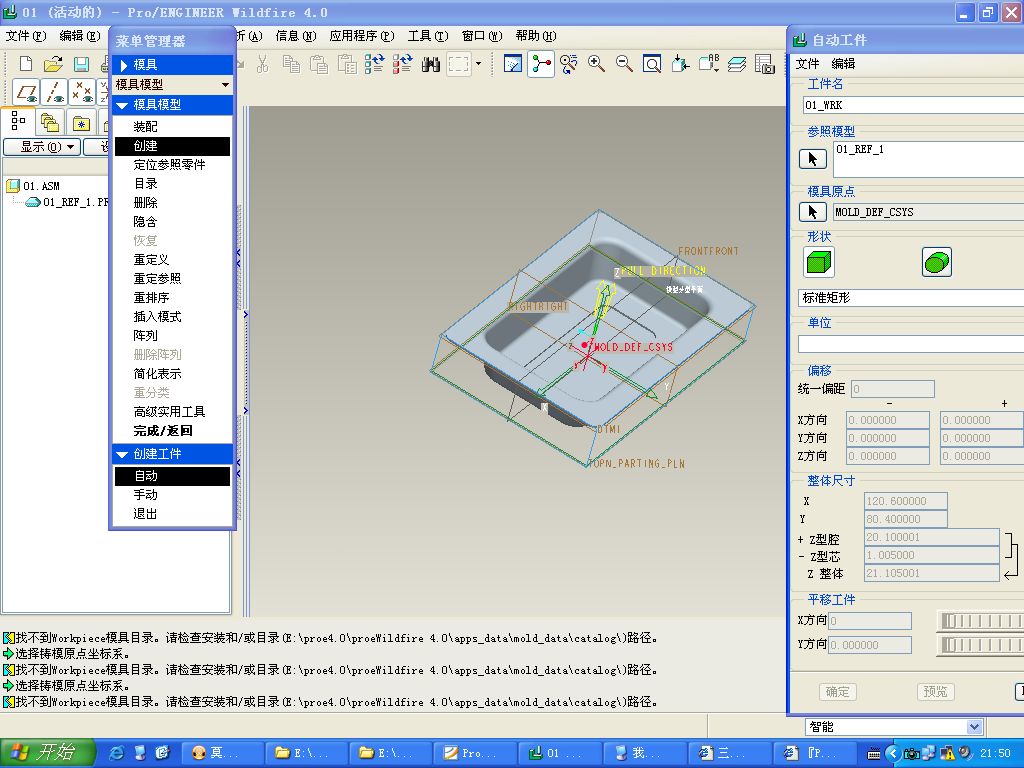Open the 信息 menu
Screen dimensions: 1024x768
(x=296, y=36)
